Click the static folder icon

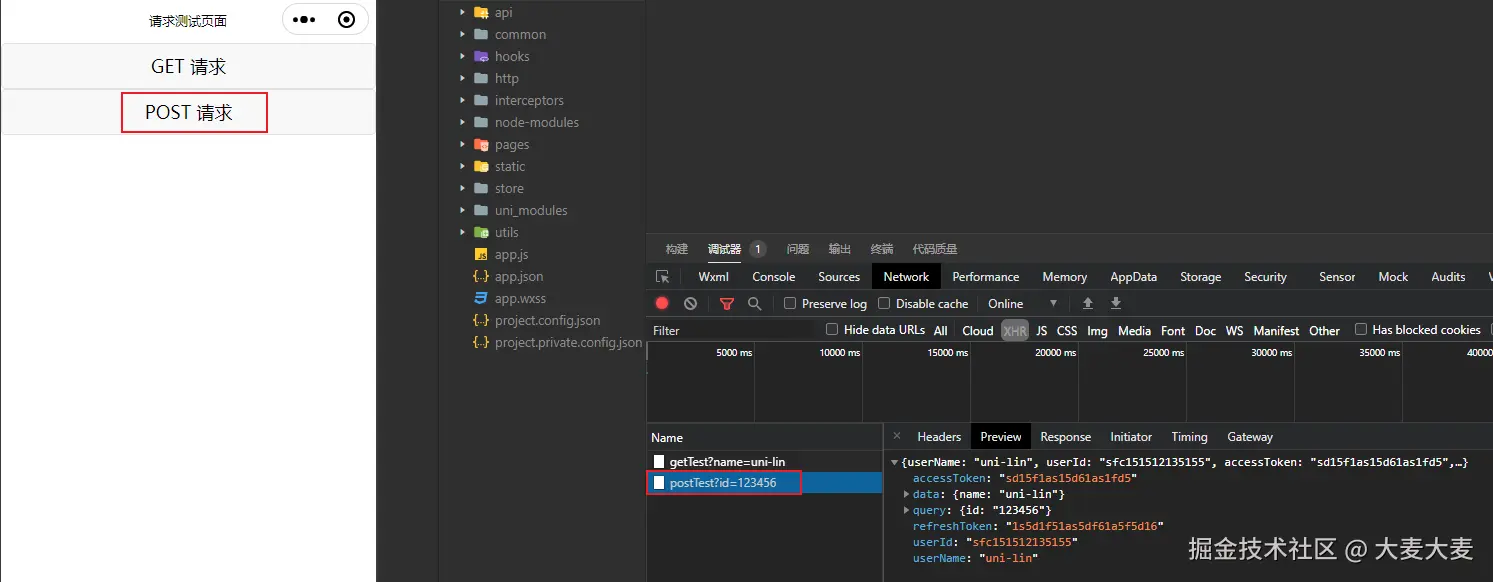[480, 167]
